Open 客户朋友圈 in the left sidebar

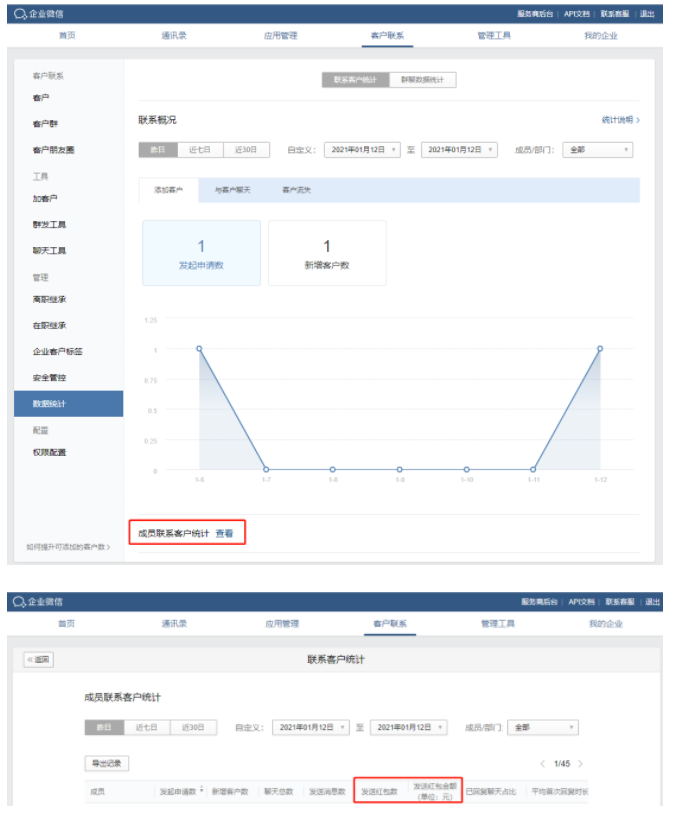(53, 150)
